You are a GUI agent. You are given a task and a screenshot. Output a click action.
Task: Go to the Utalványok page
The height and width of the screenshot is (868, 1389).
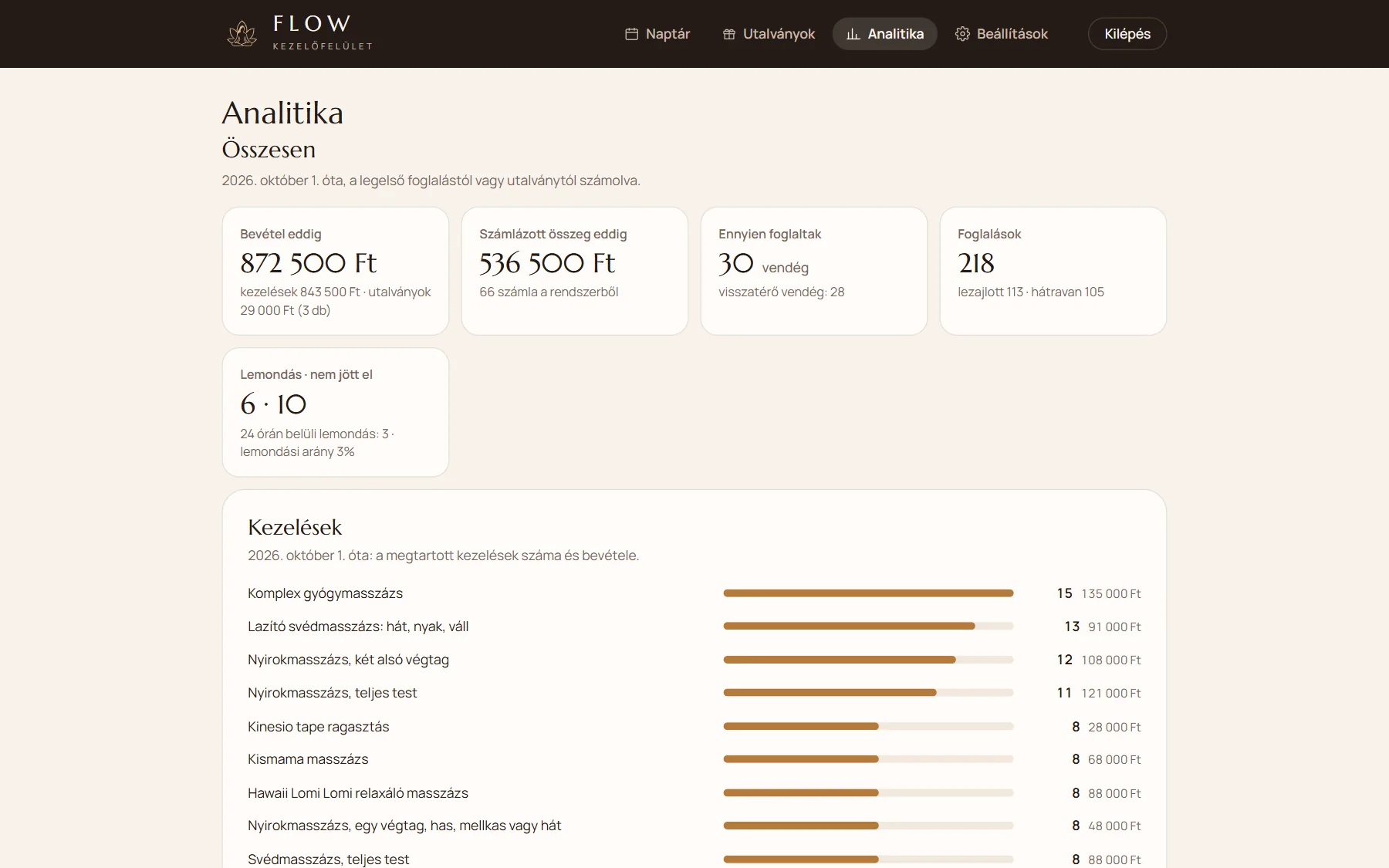769,34
